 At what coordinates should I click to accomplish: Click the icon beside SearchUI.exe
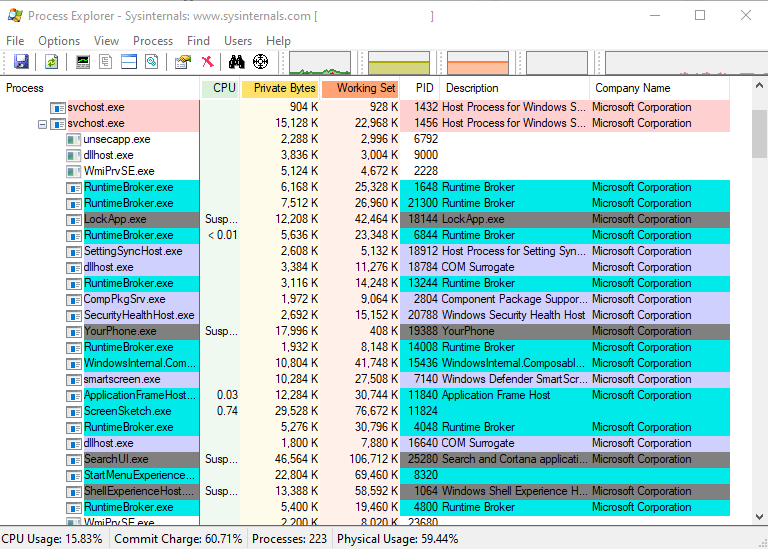(x=74, y=459)
